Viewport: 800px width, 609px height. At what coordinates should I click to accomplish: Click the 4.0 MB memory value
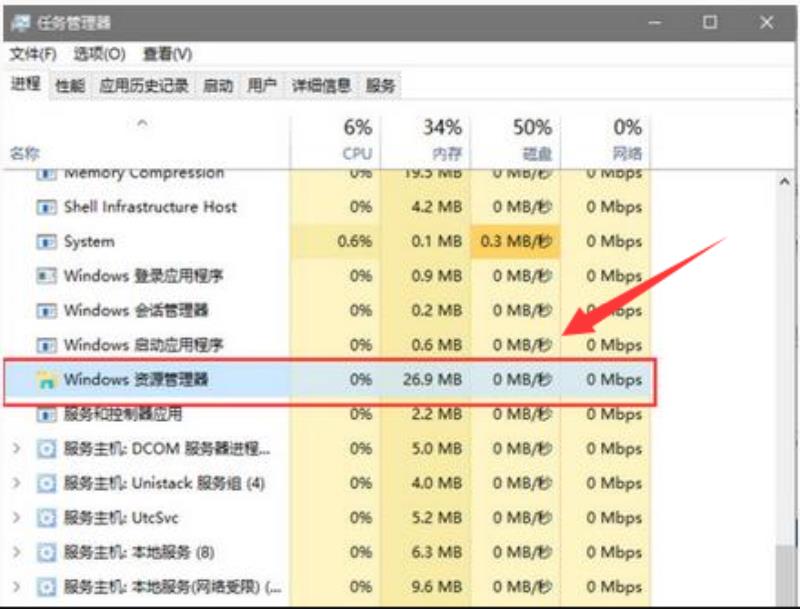437,484
